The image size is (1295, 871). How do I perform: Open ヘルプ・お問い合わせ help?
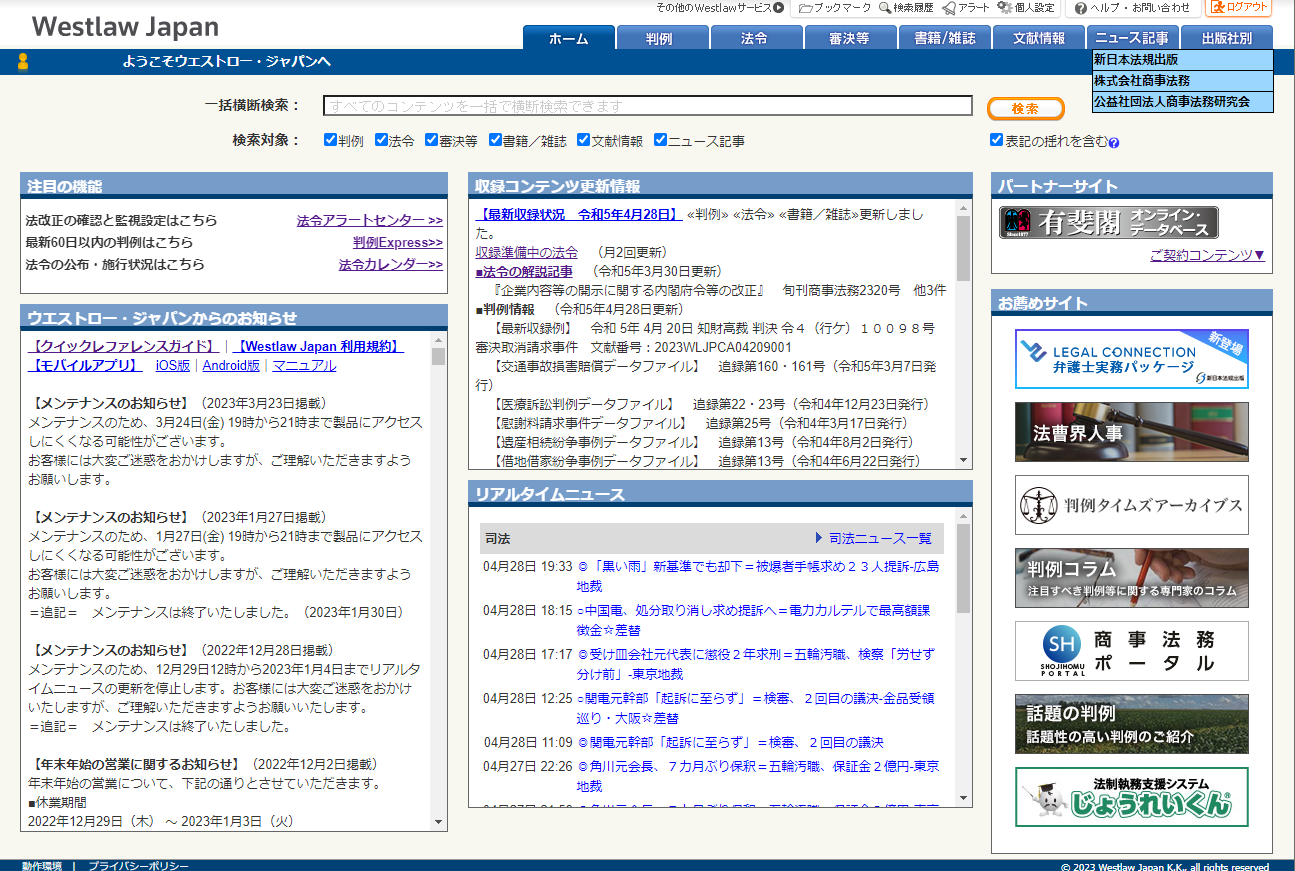1132,8
